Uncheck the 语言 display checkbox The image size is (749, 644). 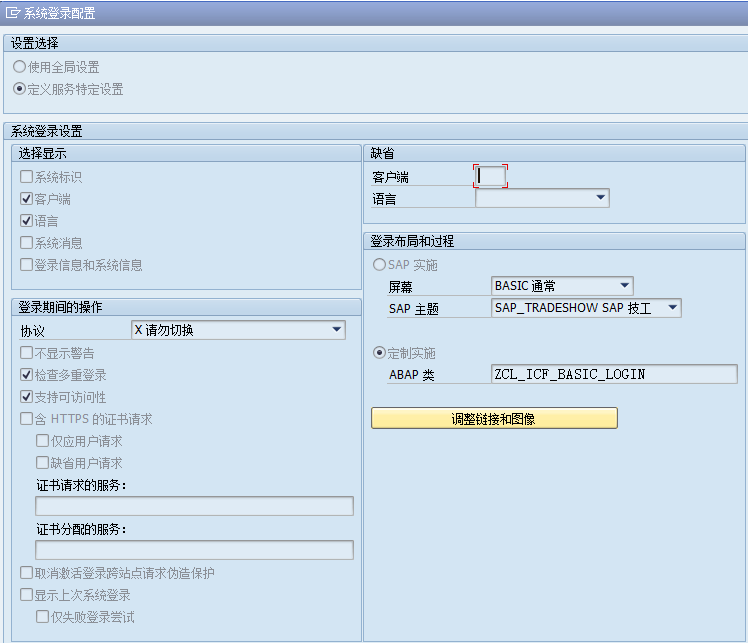pos(26,221)
